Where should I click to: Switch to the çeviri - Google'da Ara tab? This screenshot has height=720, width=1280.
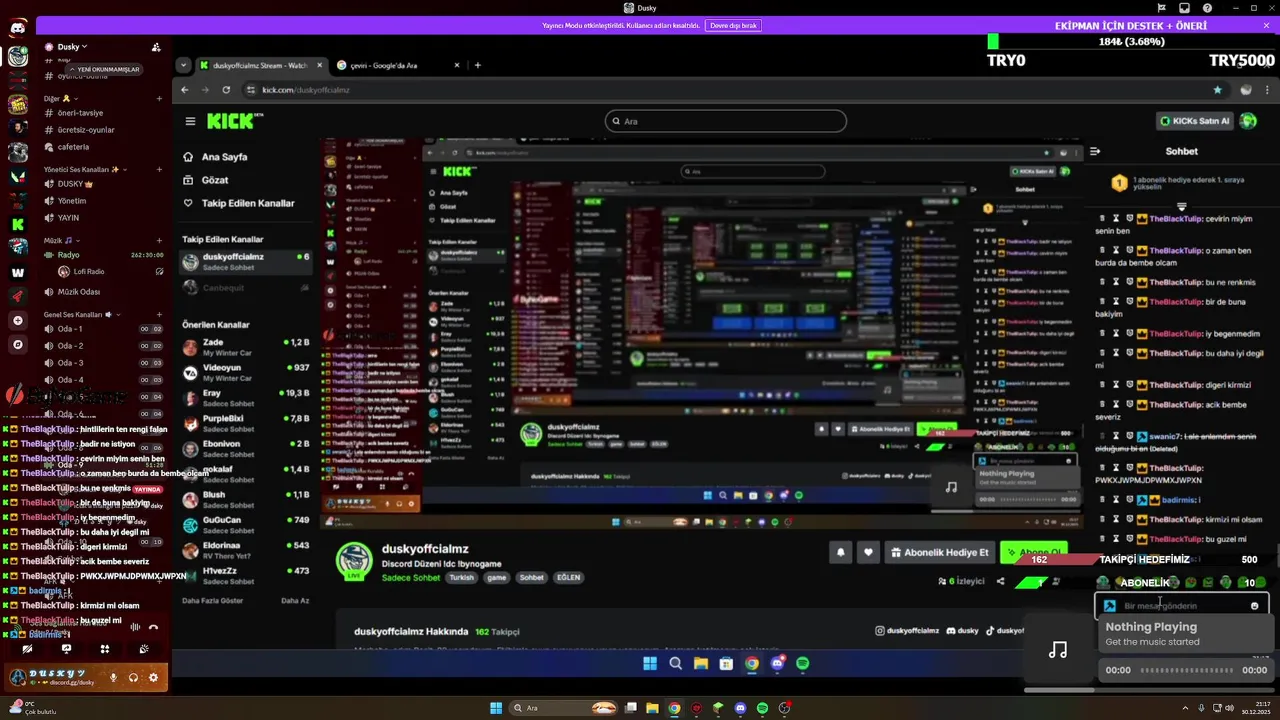(398, 65)
